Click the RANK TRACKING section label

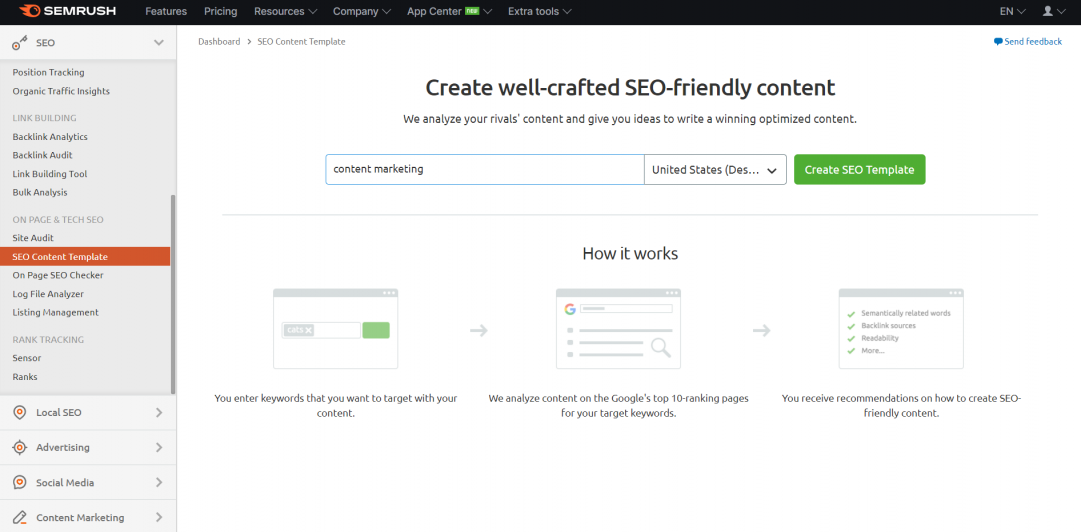(48, 340)
